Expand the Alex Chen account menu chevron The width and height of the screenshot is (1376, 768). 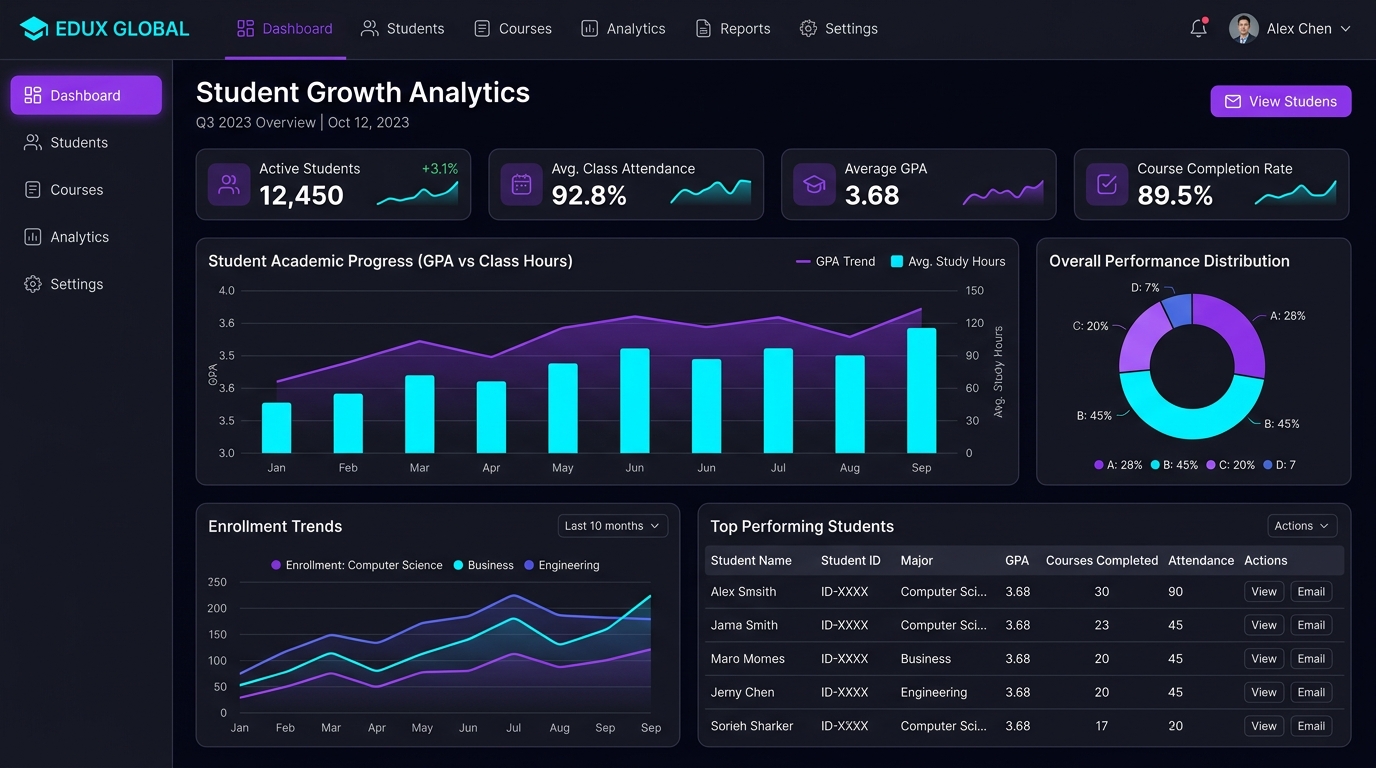(1345, 29)
